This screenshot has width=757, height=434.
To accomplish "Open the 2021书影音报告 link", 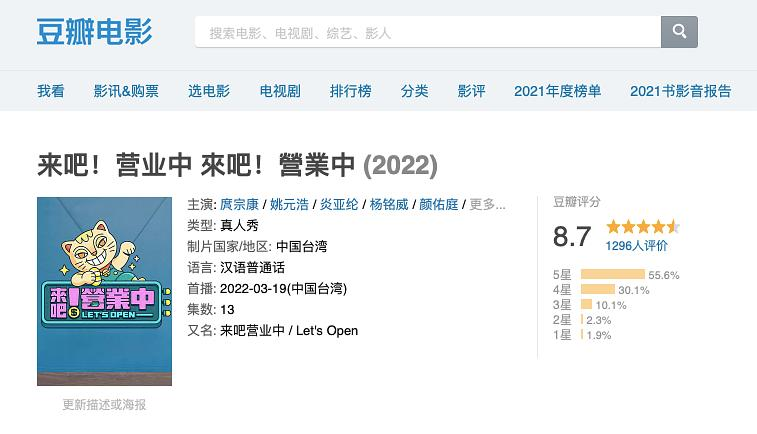I will coord(680,91).
